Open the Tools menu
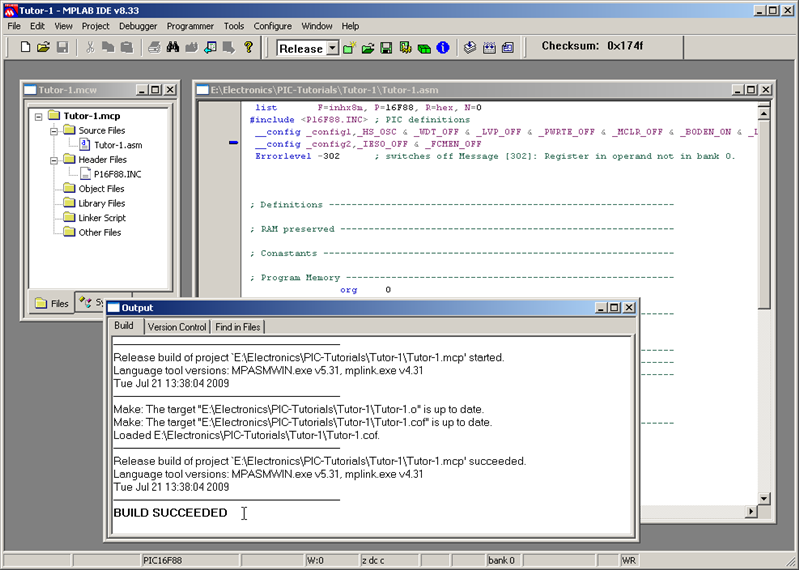This screenshot has width=799, height=570. (234, 26)
